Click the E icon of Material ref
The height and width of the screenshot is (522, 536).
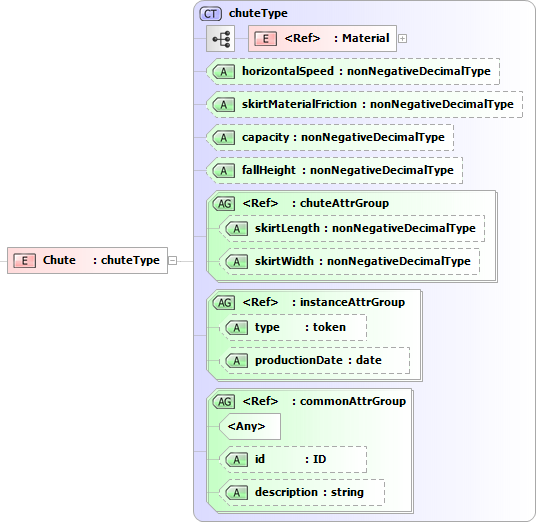[265, 38]
